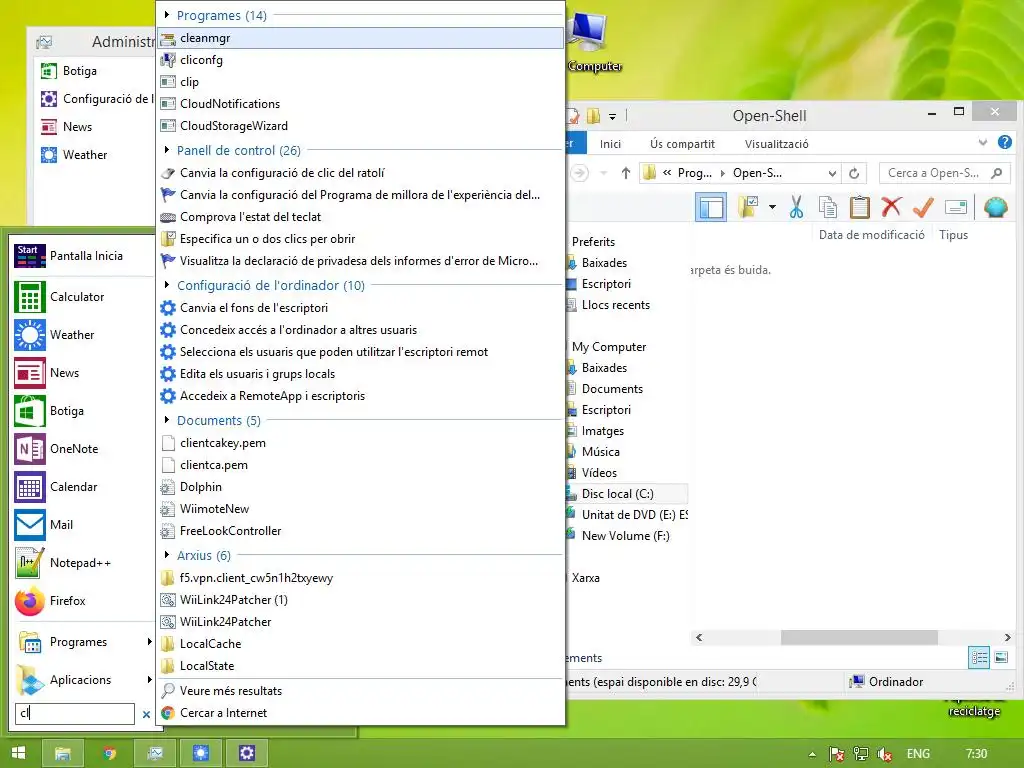Launch Calculator from start menu
The width and height of the screenshot is (1024, 768).
point(83,297)
